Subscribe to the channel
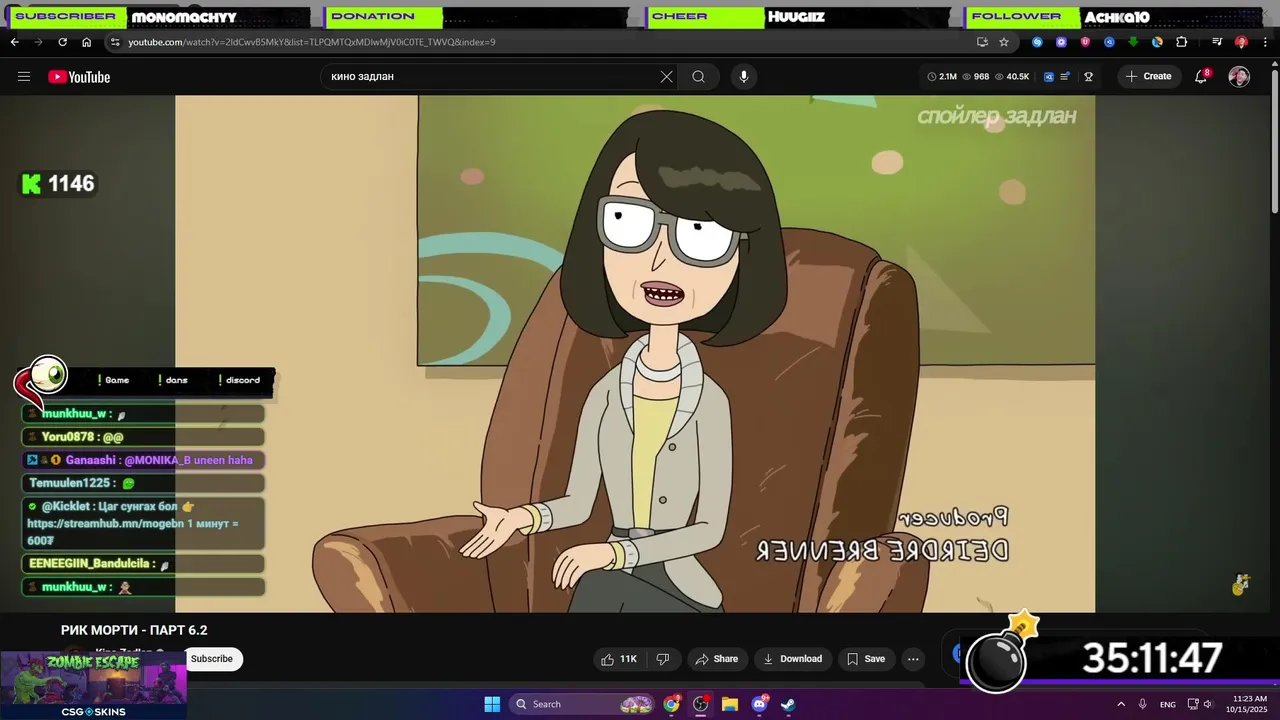Screen dimensions: 1280x720 pos(212,659)
